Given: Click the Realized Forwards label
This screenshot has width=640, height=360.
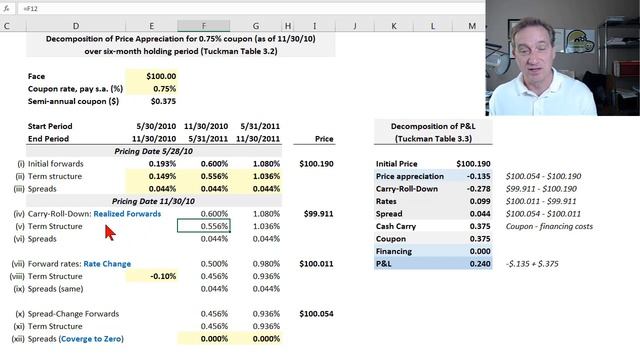Looking at the screenshot, I should 127,214.
